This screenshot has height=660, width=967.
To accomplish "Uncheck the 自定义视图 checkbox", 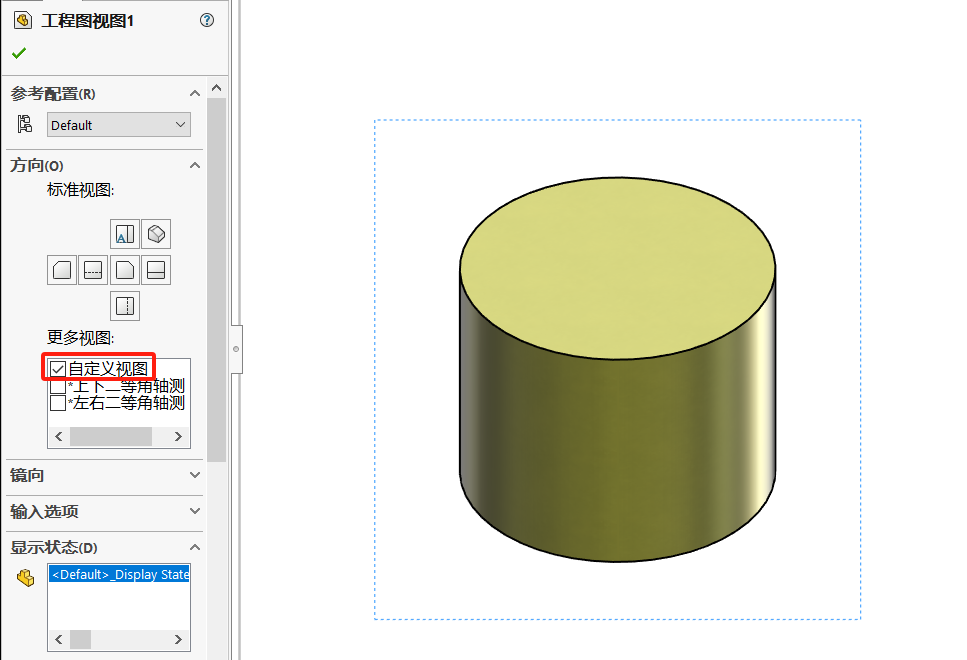I will [x=59, y=369].
